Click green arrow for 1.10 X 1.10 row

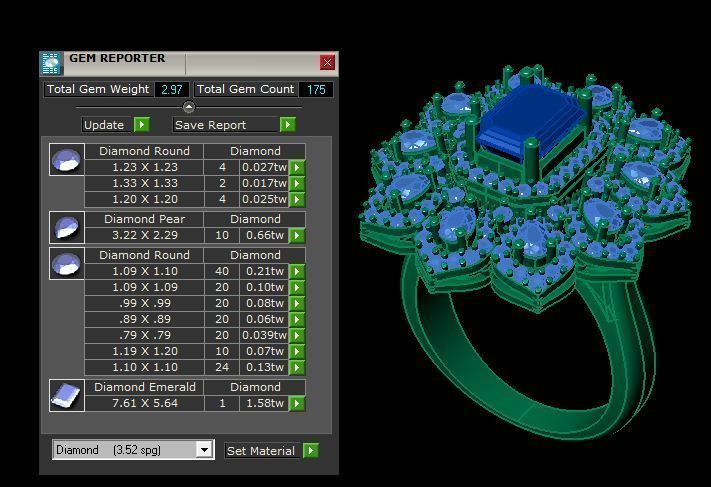coord(297,367)
